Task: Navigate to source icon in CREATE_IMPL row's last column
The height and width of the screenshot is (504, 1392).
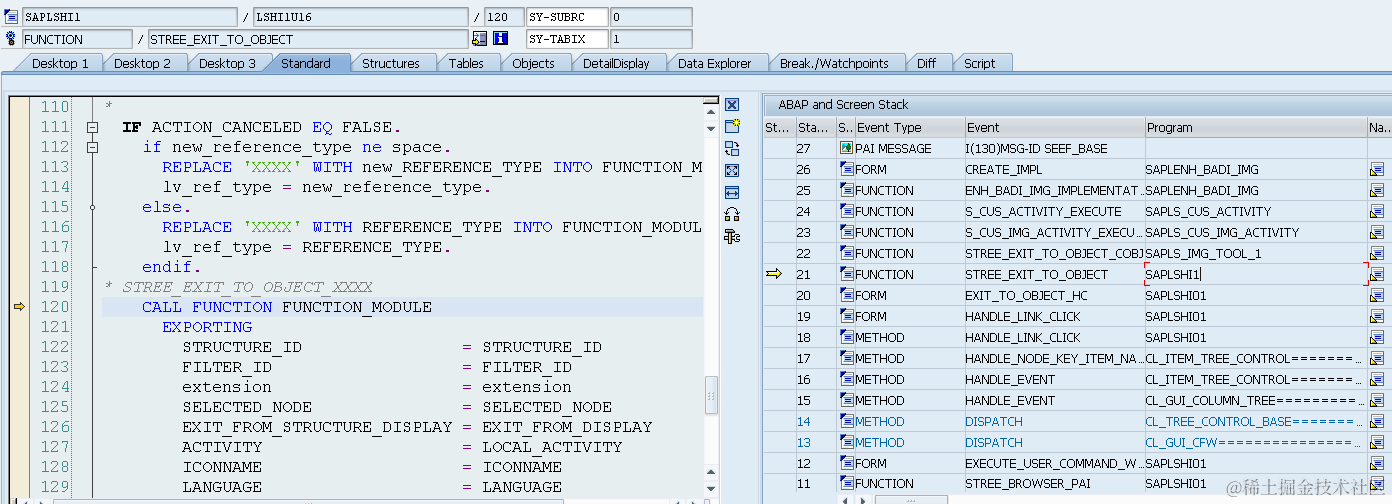Action: coord(1377,169)
